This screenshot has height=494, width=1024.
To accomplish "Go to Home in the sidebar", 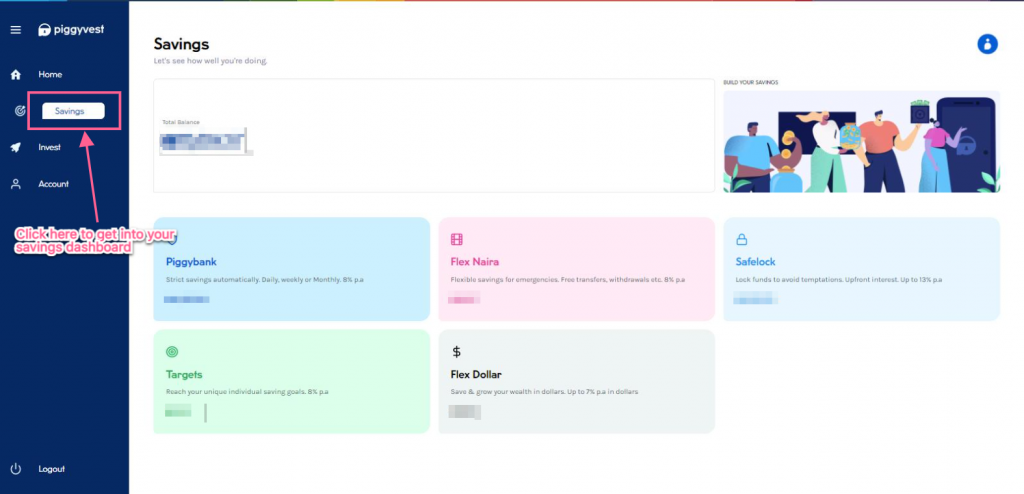I will point(50,74).
